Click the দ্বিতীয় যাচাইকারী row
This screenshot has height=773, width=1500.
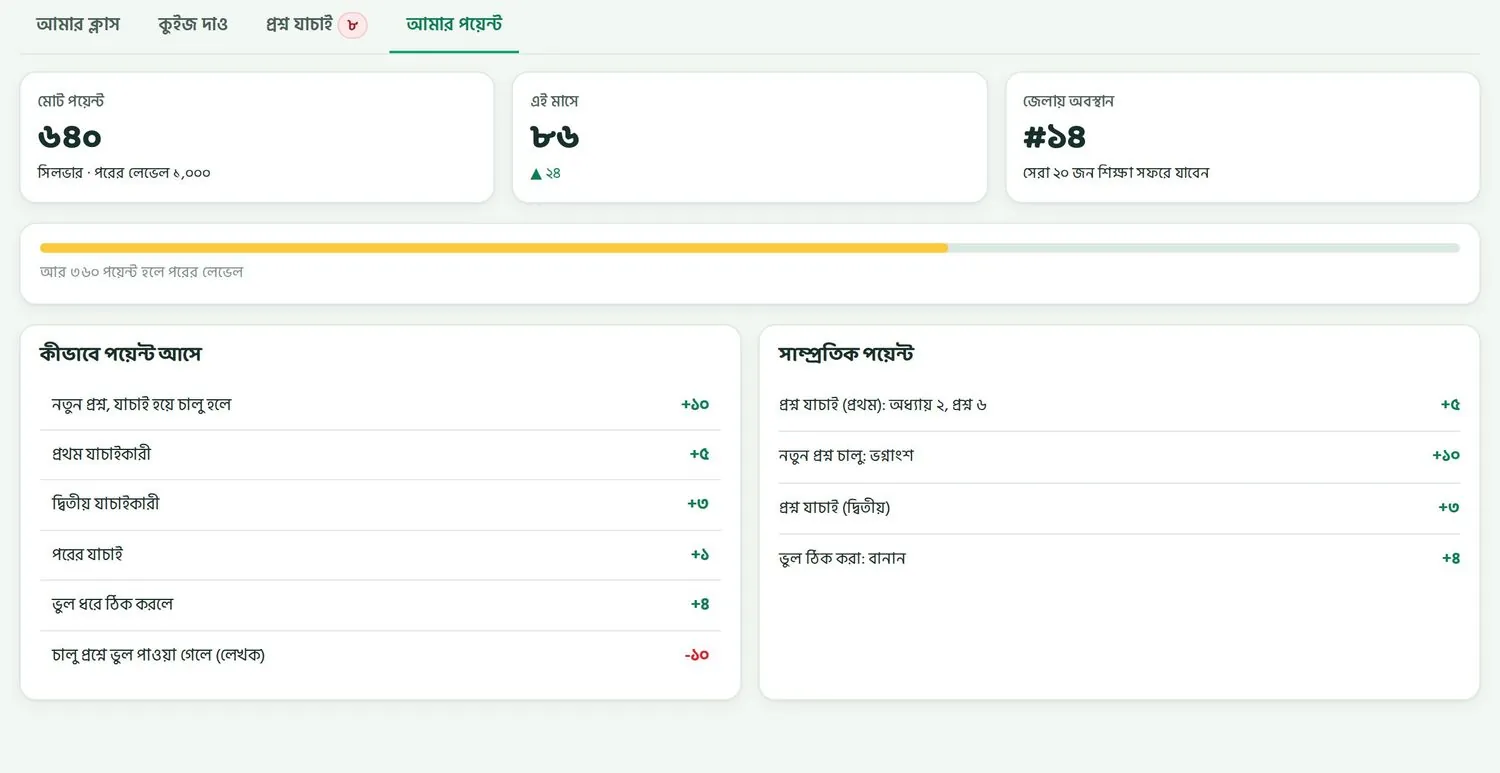pyautogui.click(x=380, y=505)
